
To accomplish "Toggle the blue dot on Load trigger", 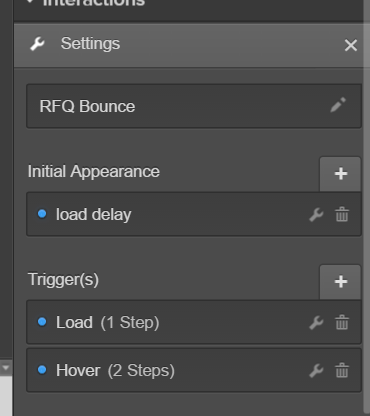I will click(x=42, y=321).
